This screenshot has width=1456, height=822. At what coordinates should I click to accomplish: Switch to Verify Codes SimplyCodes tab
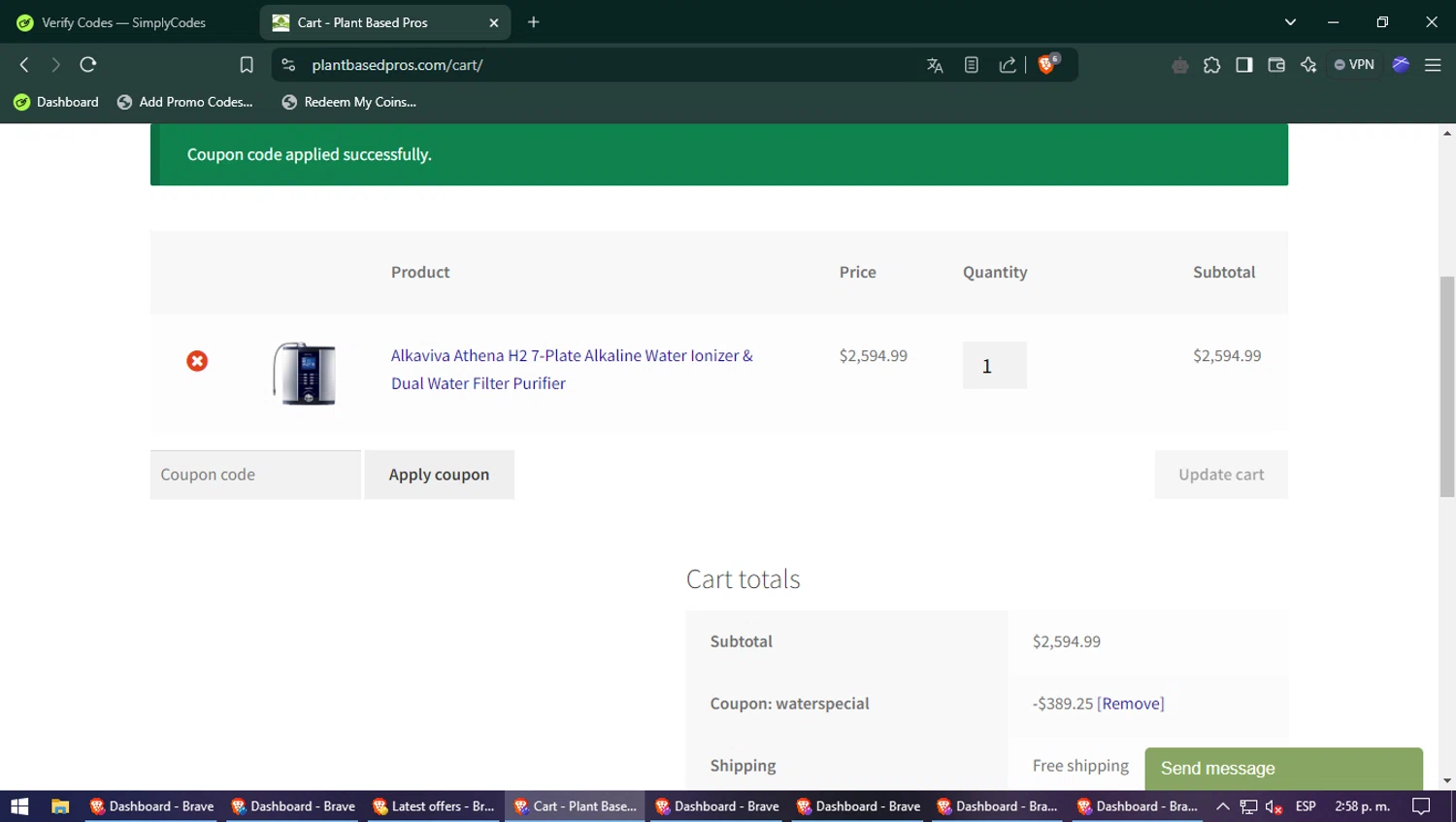click(x=124, y=22)
